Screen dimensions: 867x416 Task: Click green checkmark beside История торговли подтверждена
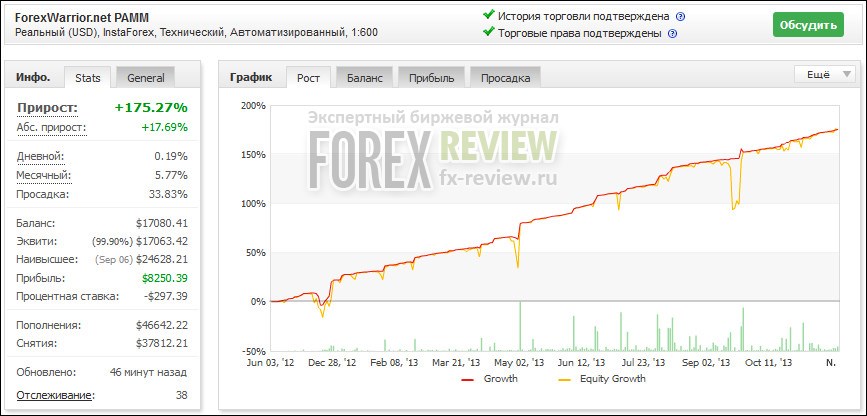(488, 15)
